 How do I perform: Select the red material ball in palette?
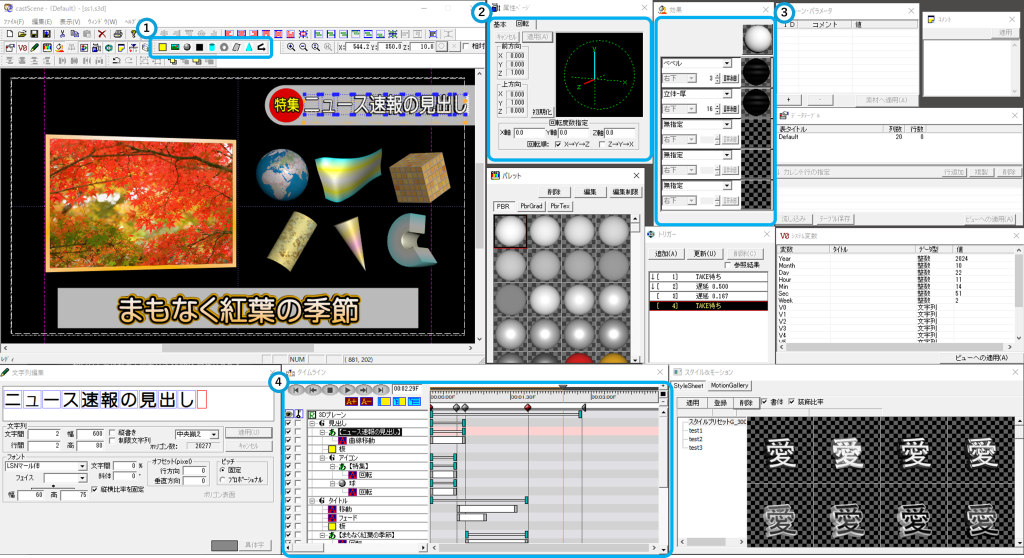point(579,358)
